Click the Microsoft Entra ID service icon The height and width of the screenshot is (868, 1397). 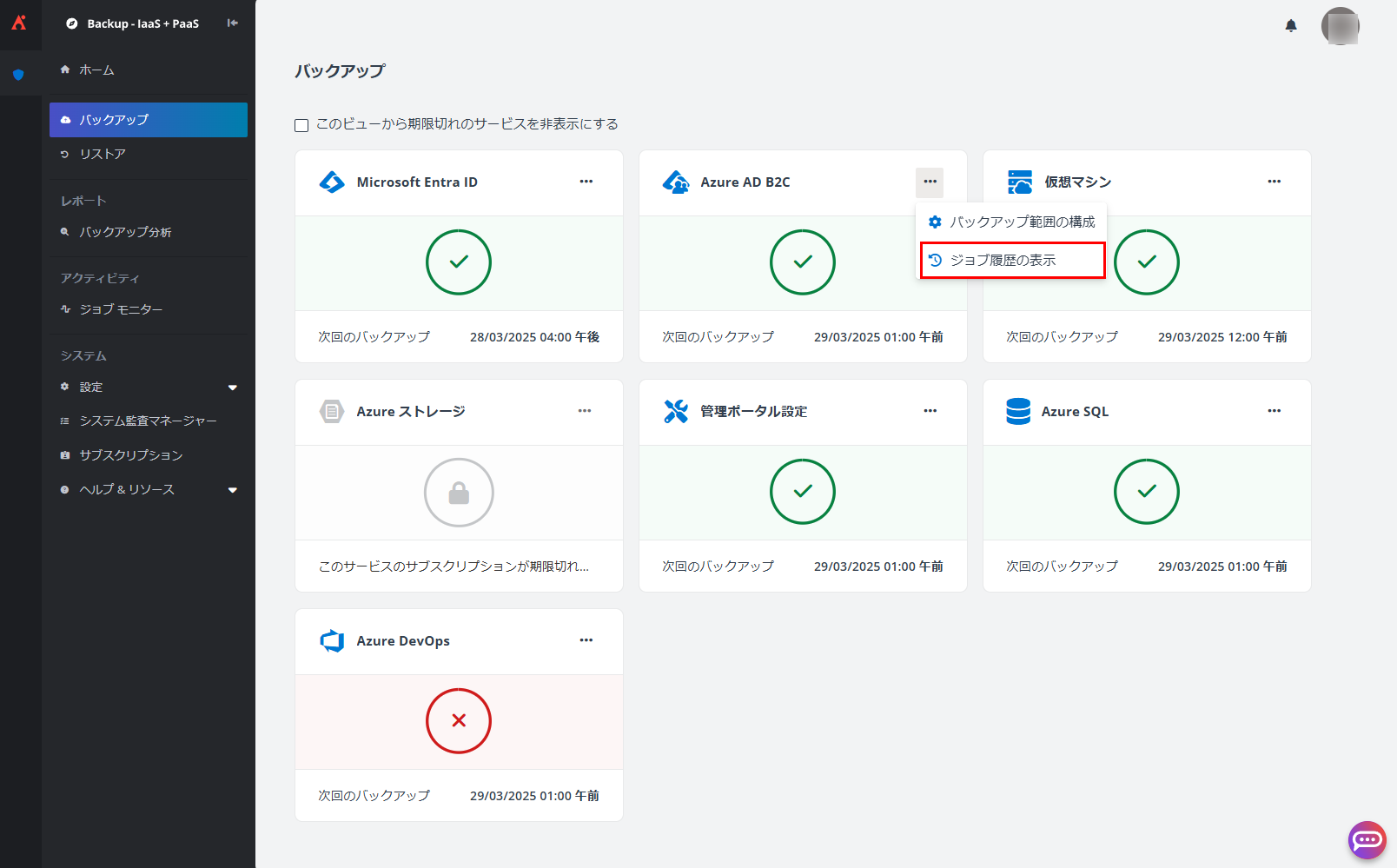tap(332, 182)
